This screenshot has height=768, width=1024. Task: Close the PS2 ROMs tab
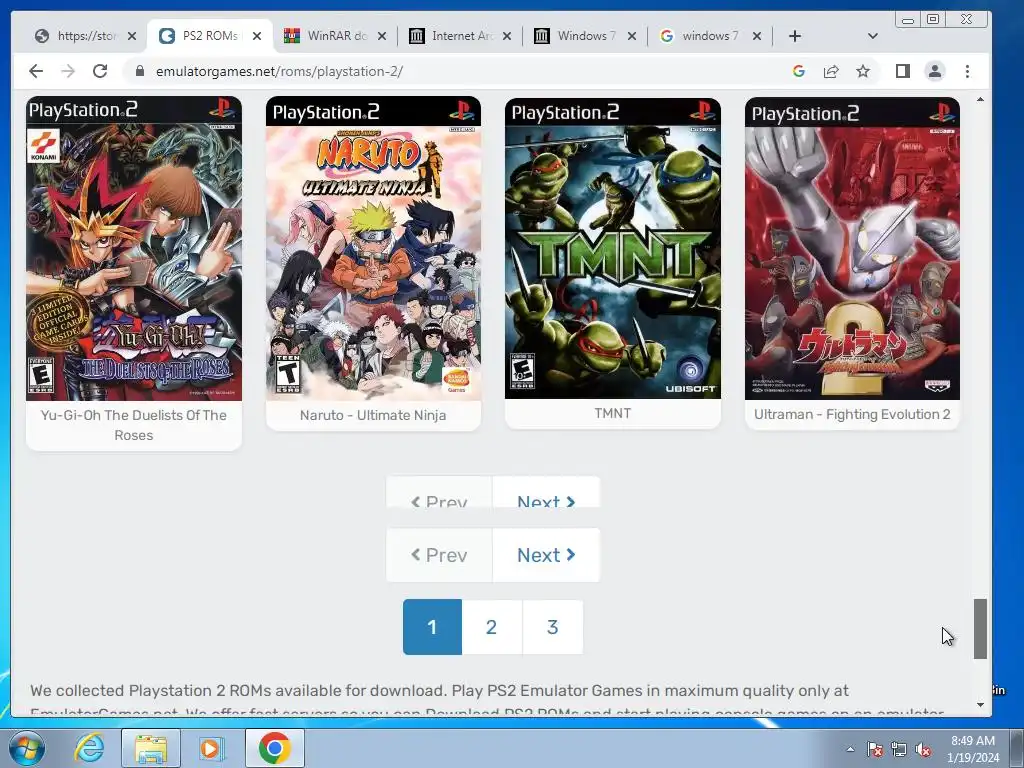257,36
